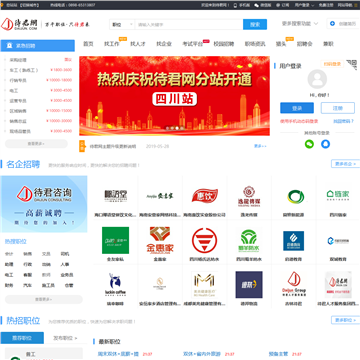The image size is (360, 360).
Task: Select the 推荐职位 tab
Action: [x=22, y=338]
